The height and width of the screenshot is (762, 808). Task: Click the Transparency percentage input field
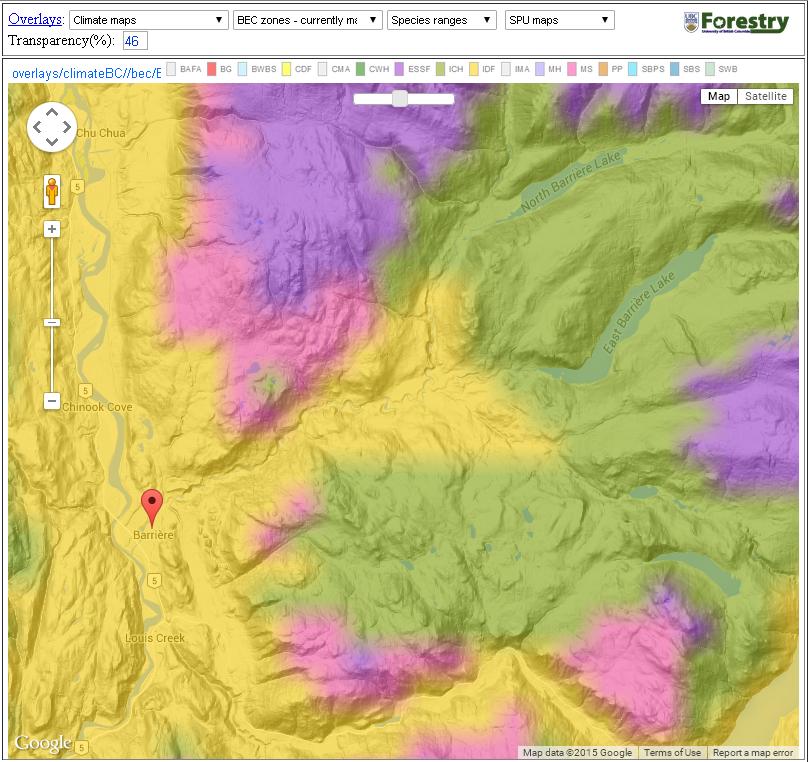pyautogui.click(x=135, y=40)
